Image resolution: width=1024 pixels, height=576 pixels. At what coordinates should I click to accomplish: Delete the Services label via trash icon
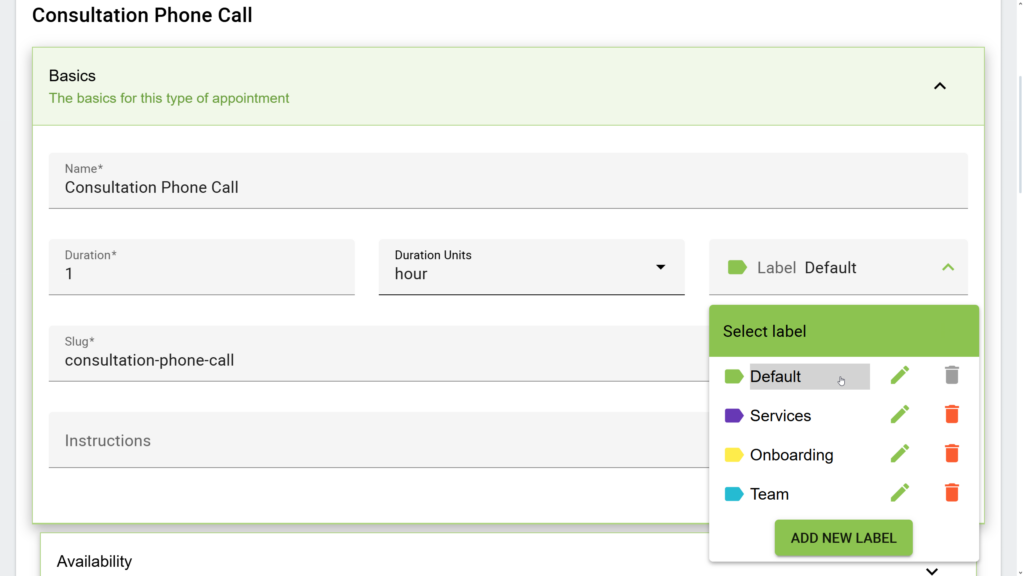tap(951, 414)
